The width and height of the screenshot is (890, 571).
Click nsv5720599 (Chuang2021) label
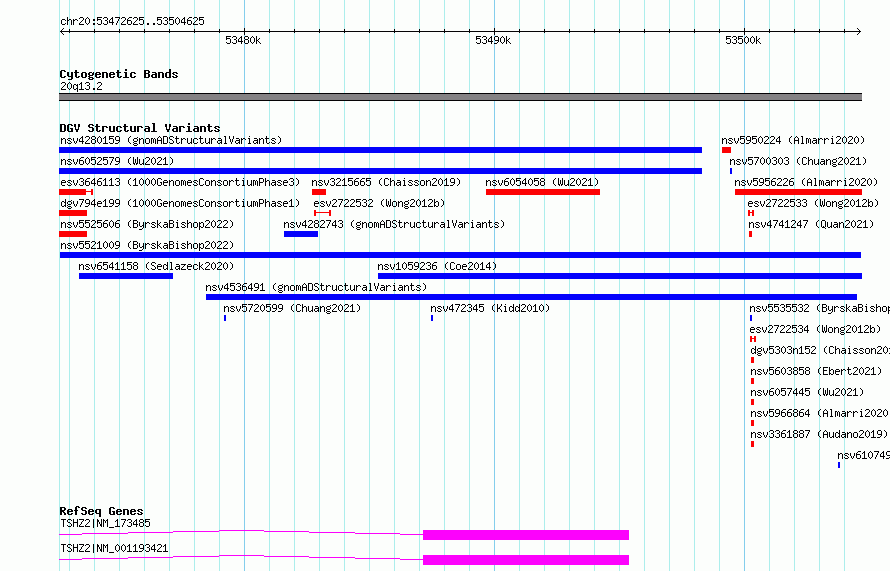point(292,308)
